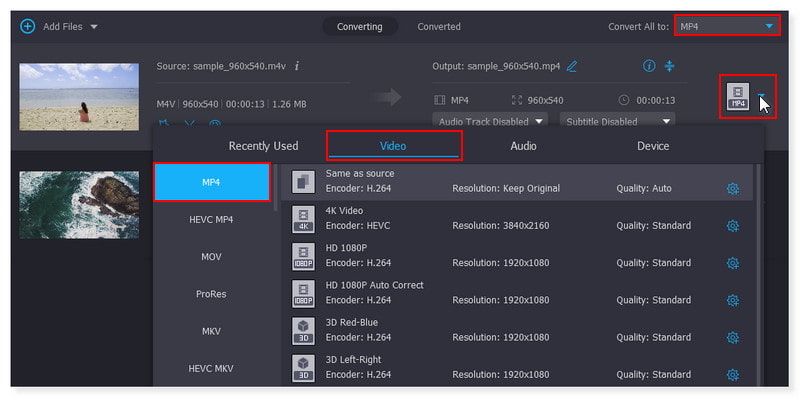Image resolution: width=800 pixels, height=398 pixels.
Task: Open the MP4 output format icon button
Action: click(x=738, y=96)
